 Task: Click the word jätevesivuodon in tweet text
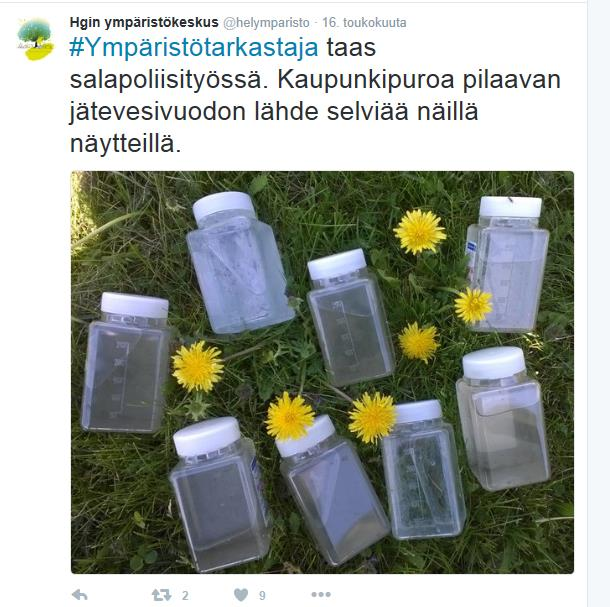tap(158, 112)
